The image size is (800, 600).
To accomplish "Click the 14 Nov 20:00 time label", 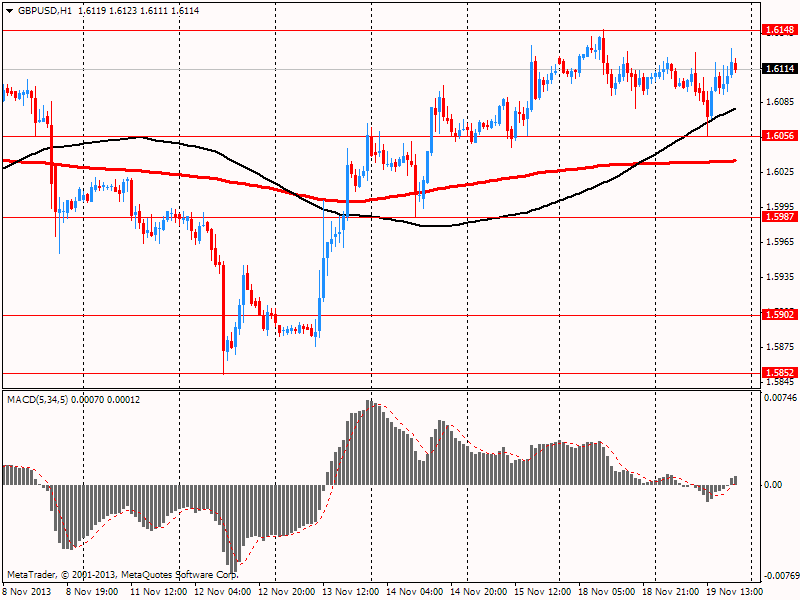I will point(479,592).
